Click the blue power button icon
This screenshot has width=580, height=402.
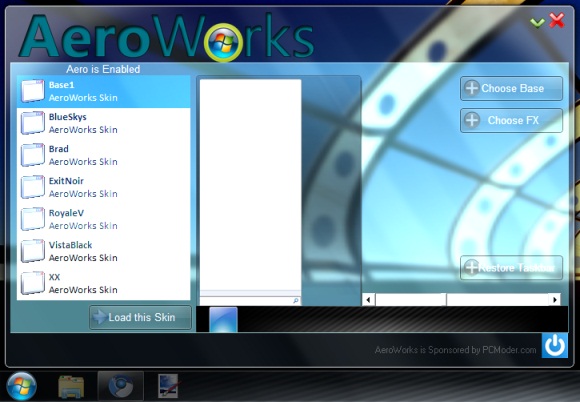click(554, 345)
